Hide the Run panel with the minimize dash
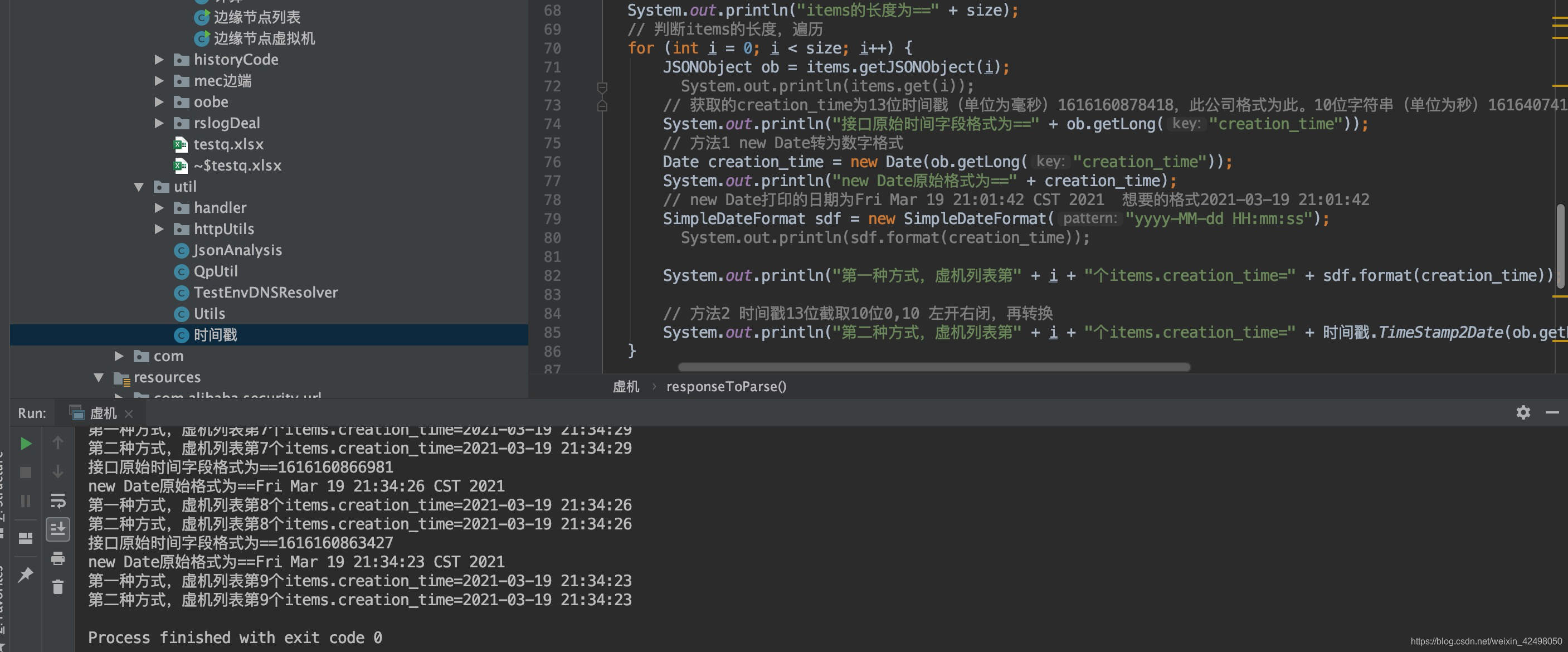 (1552, 412)
